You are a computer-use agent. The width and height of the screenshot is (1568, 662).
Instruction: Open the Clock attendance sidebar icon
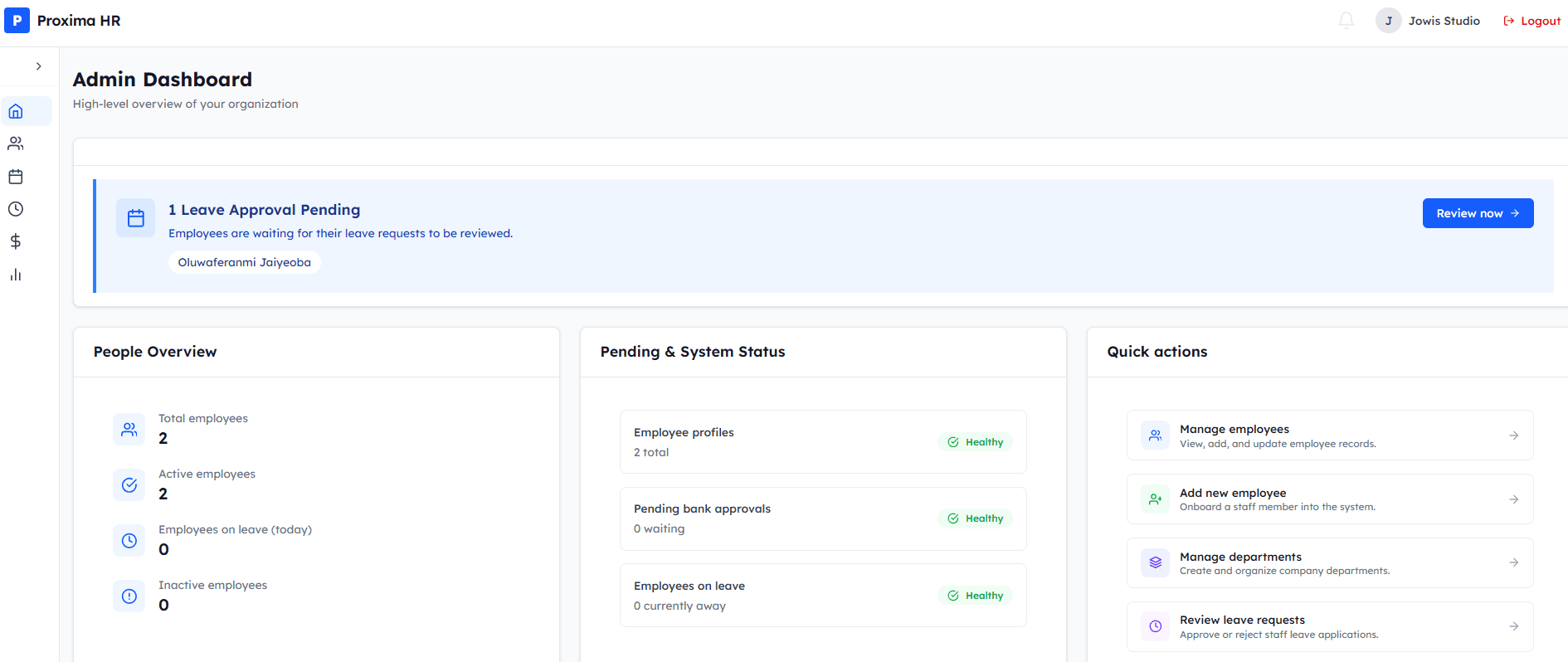tap(16, 209)
